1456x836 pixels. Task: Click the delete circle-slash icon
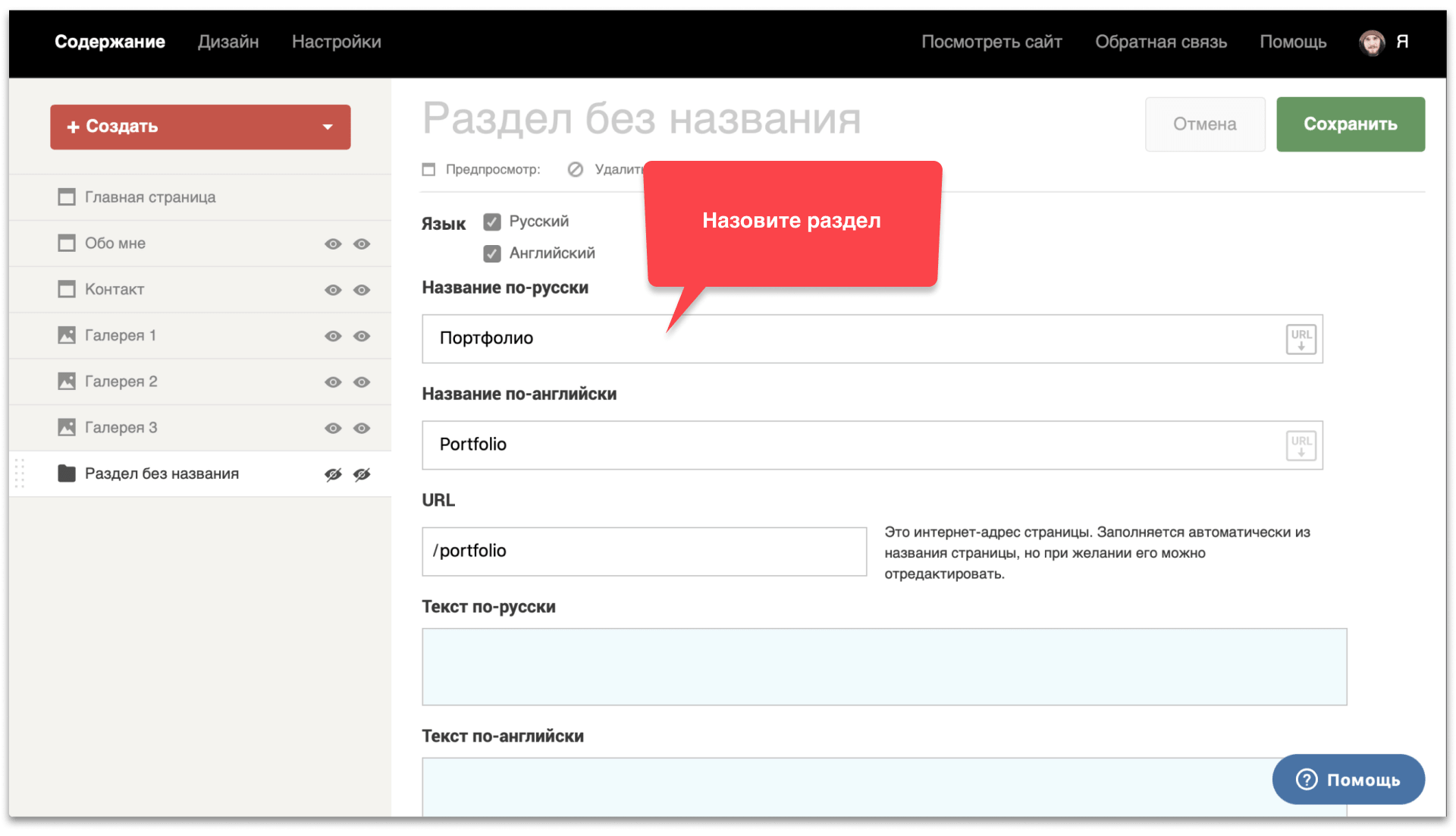pyautogui.click(x=576, y=169)
